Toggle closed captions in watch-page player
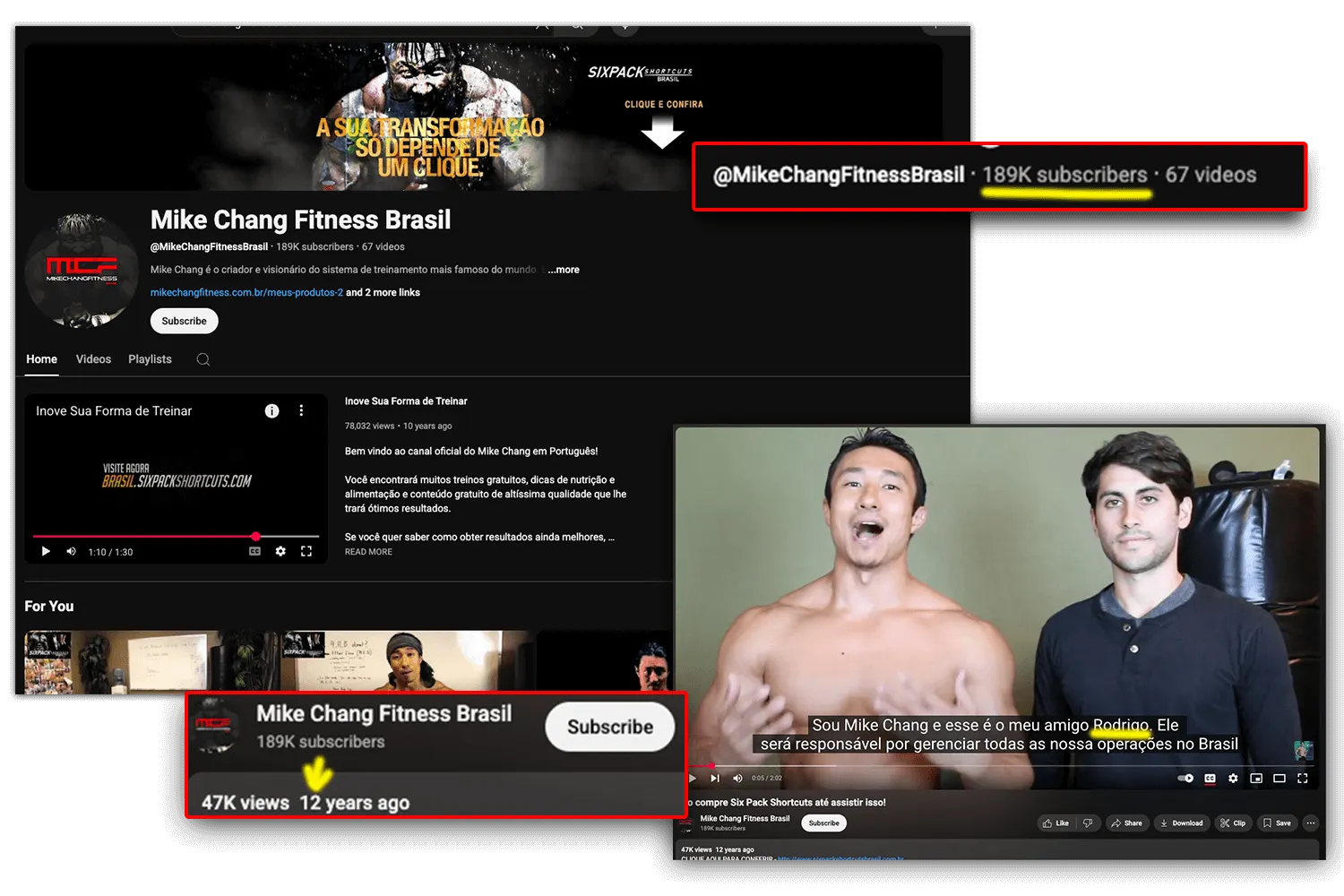Viewport: 1344px width, 896px height. coord(1210,778)
